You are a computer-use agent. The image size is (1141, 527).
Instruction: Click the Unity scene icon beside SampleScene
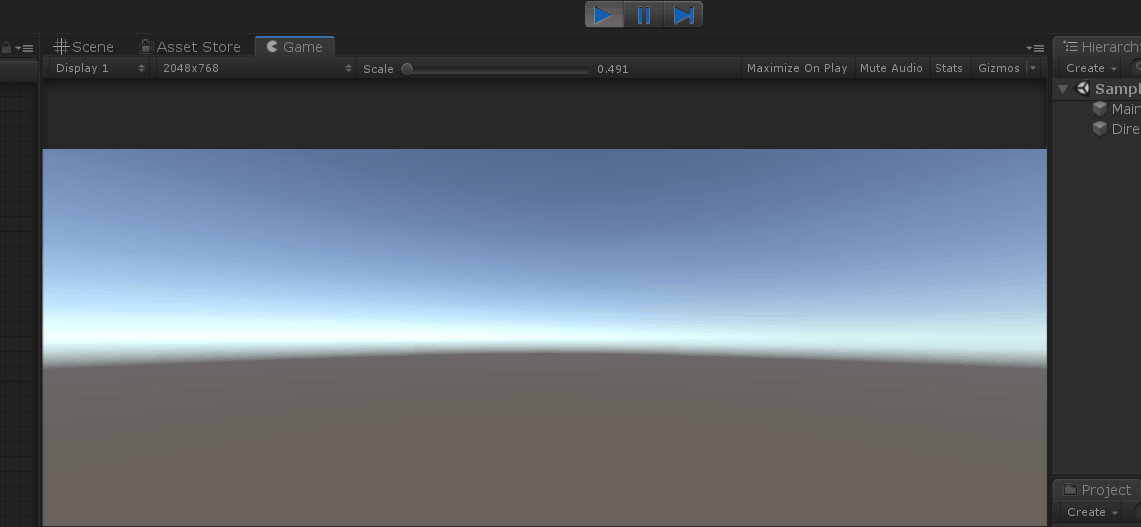[1083, 89]
